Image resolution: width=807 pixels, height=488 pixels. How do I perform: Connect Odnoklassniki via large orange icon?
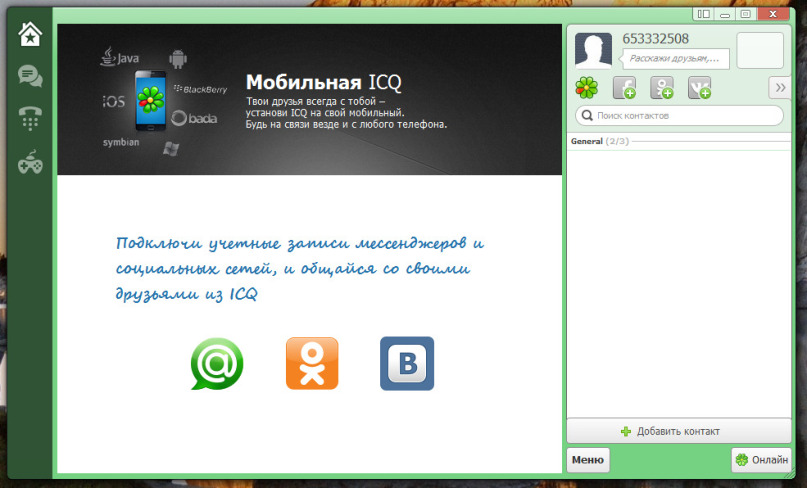[x=312, y=363]
